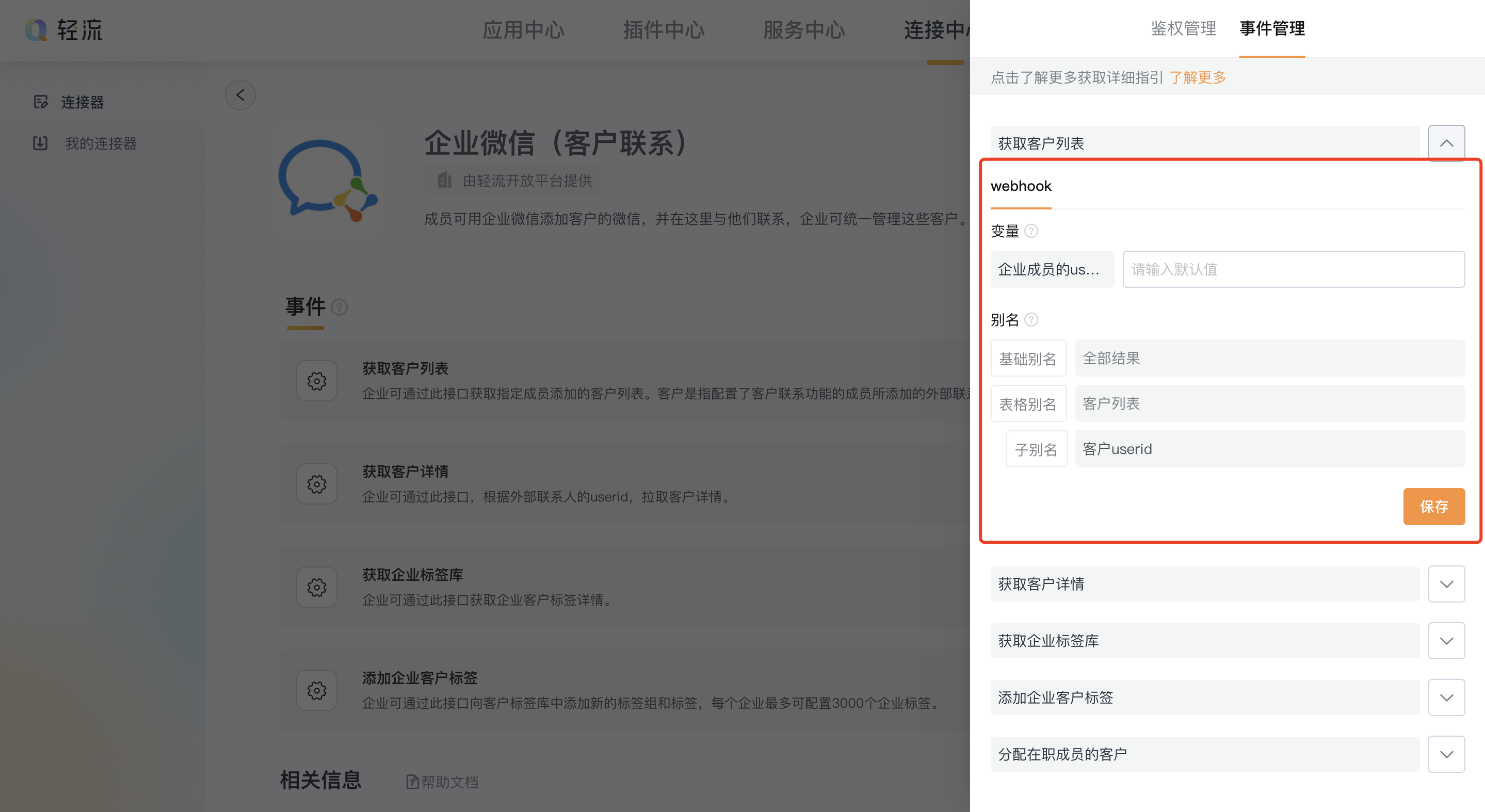Screen dimensions: 1485x812
Task: Click the 企业成员的us... variable label
Action: (1052, 269)
